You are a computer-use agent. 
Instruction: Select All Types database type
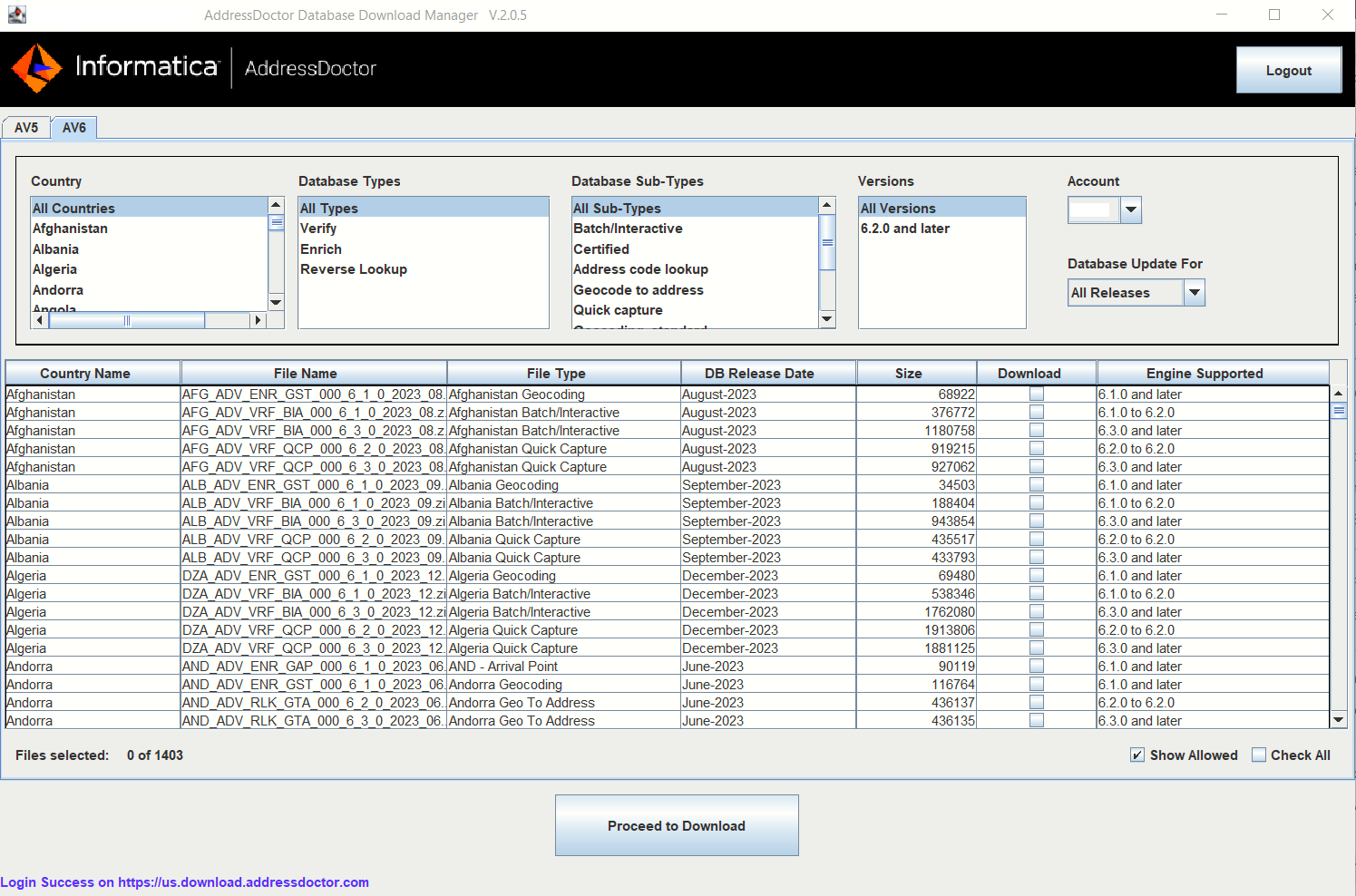point(424,208)
